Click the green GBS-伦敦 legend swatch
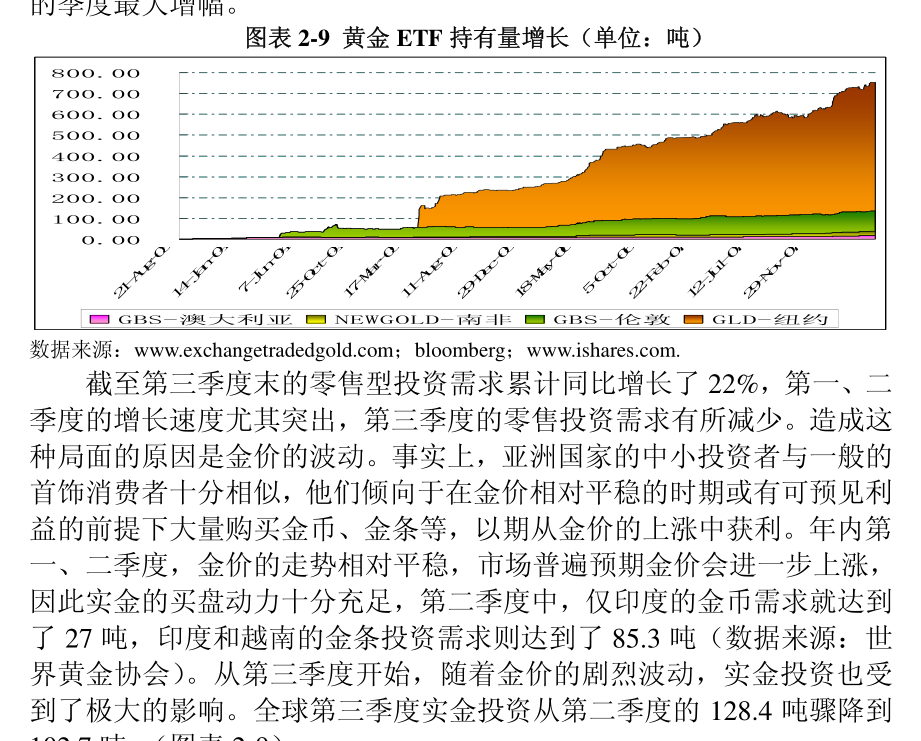The height and width of the screenshot is (741, 921). pyautogui.click(x=535, y=319)
